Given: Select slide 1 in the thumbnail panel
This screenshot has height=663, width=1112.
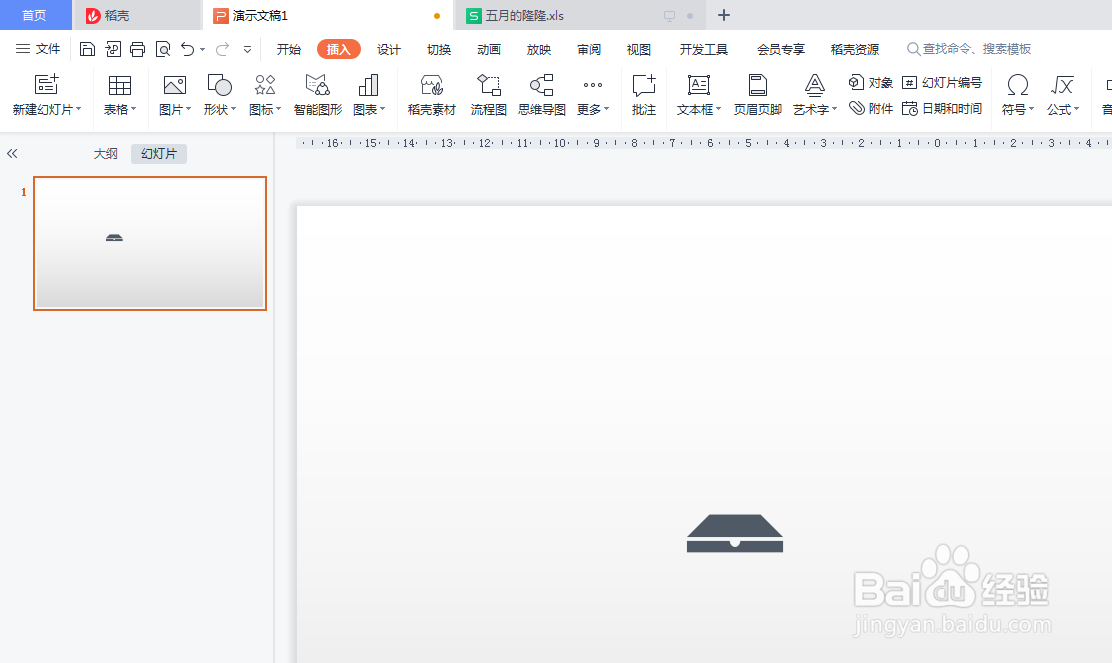Looking at the screenshot, I should [x=149, y=242].
